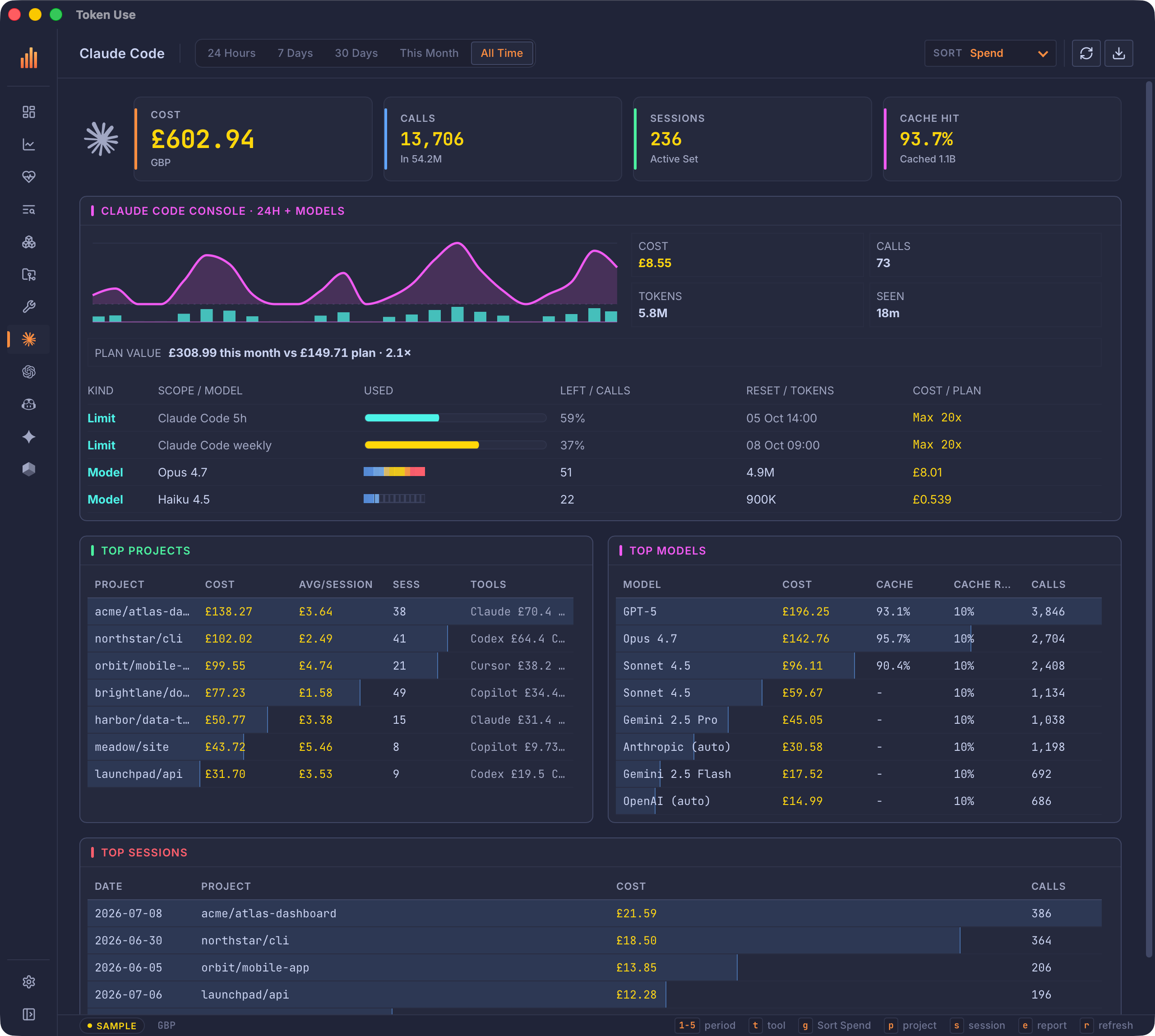Image resolution: width=1155 pixels, height=1036 pixels.
Task: Open settings gear at sidebar bottom
Action: point(28,982)
